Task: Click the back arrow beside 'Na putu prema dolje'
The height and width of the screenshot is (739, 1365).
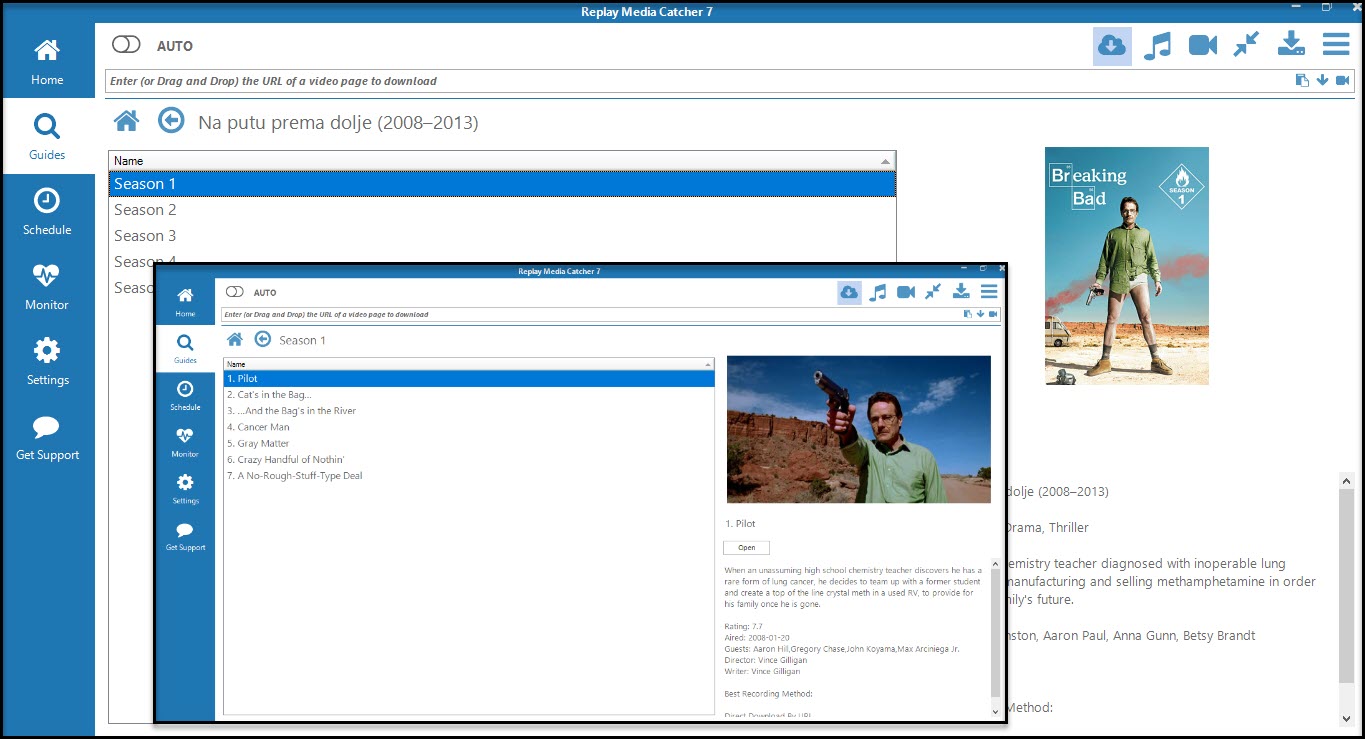Action: pyautogui.click(x=171, y=121)
